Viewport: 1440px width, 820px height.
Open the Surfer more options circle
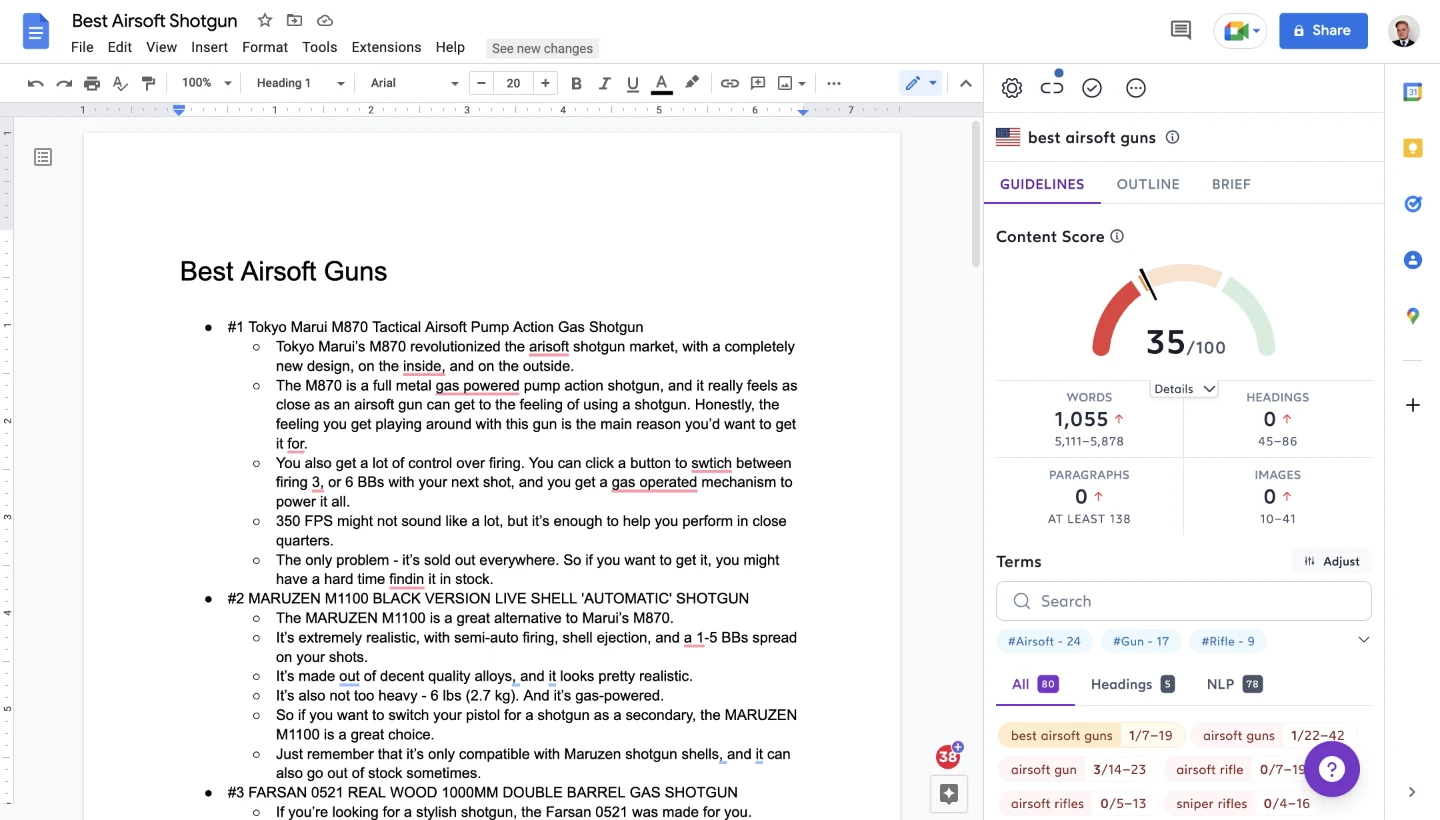pyautogui.click(x=1136, y=88)
